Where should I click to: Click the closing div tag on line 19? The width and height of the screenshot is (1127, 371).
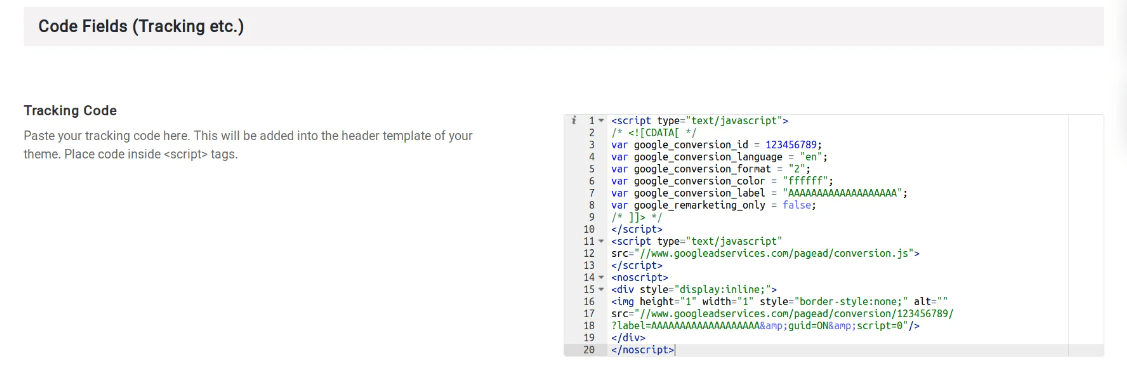coord(628,338)
